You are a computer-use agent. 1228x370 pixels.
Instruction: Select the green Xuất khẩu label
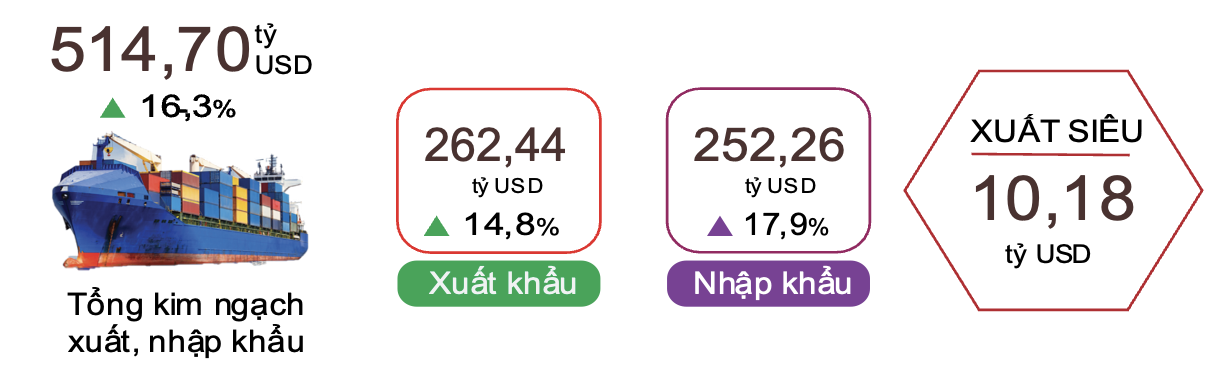[x=498, y=283]
